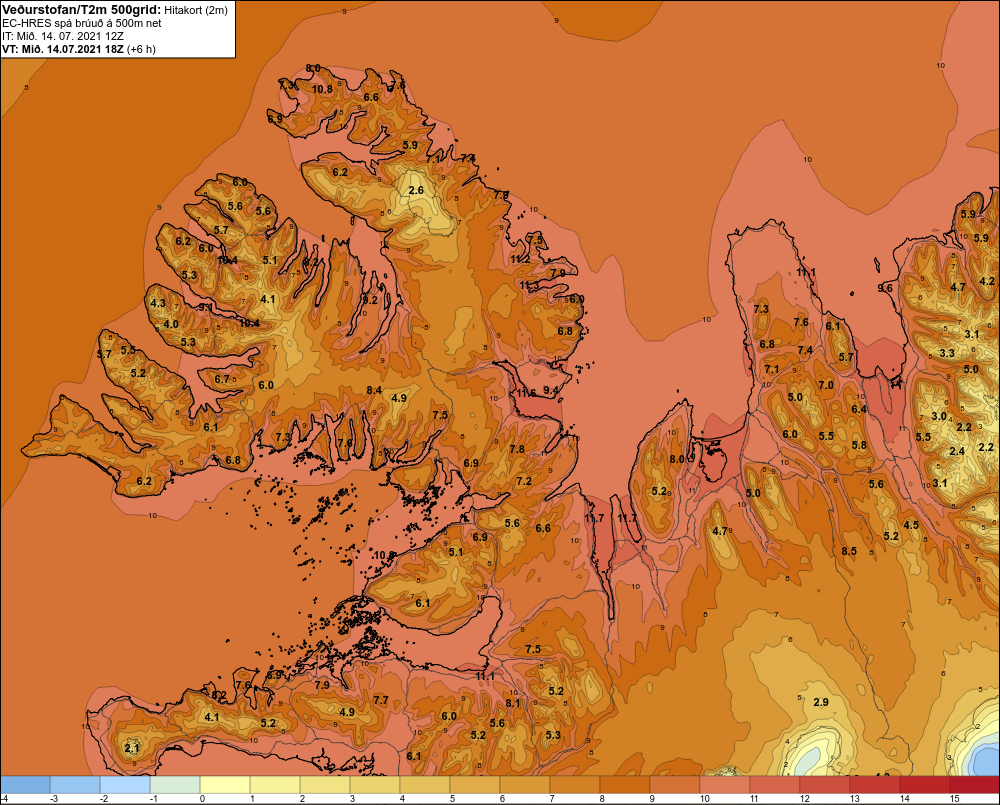Click the 11.2 temperature label

[x=520, y=260]
